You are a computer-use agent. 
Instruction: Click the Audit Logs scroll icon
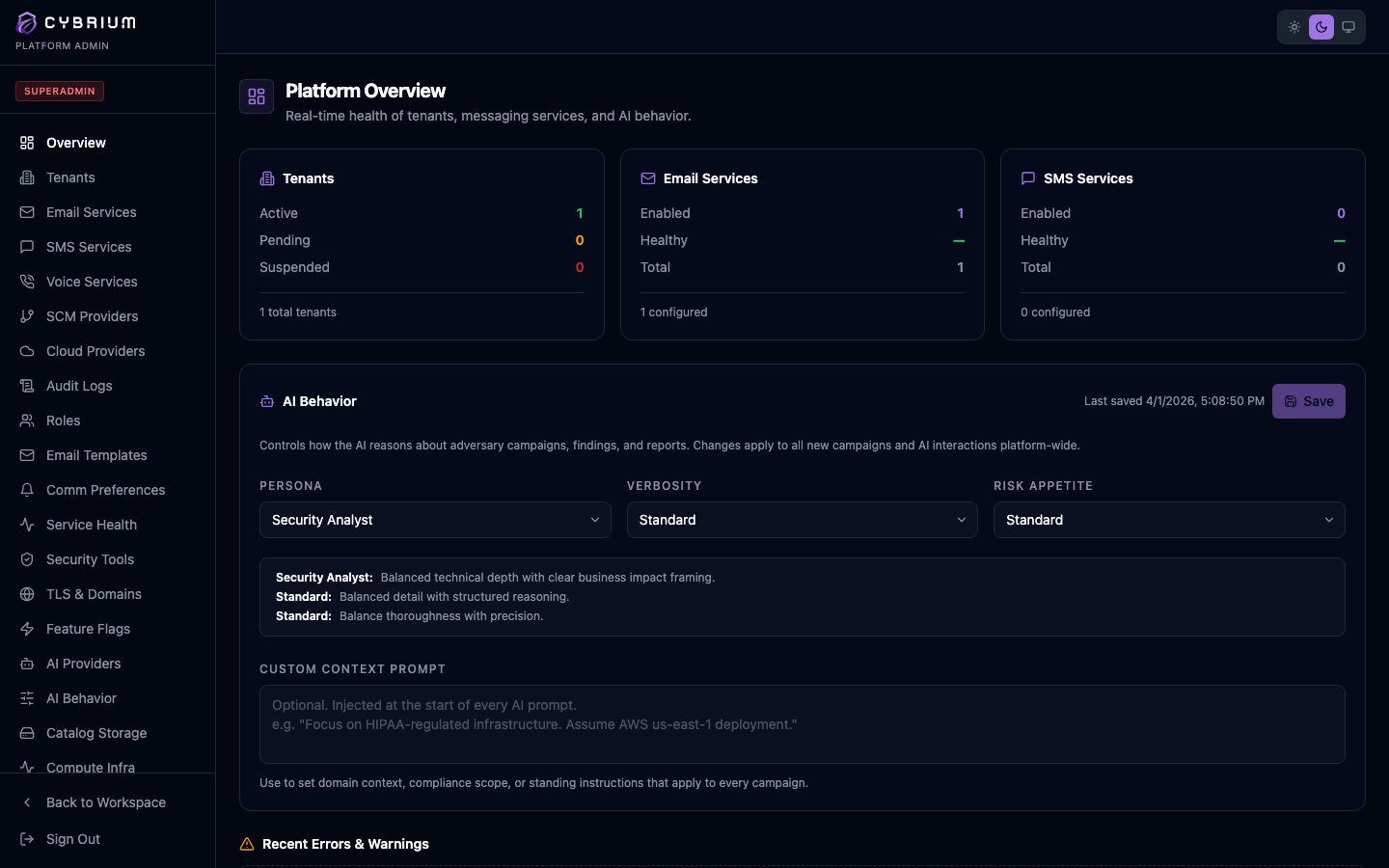[27, 386]
